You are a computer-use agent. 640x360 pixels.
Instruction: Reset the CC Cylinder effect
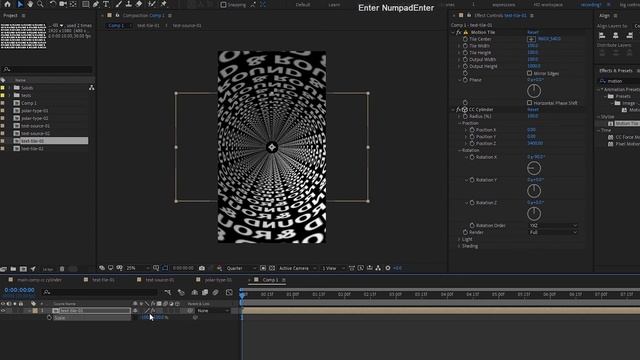click(533, 109)
